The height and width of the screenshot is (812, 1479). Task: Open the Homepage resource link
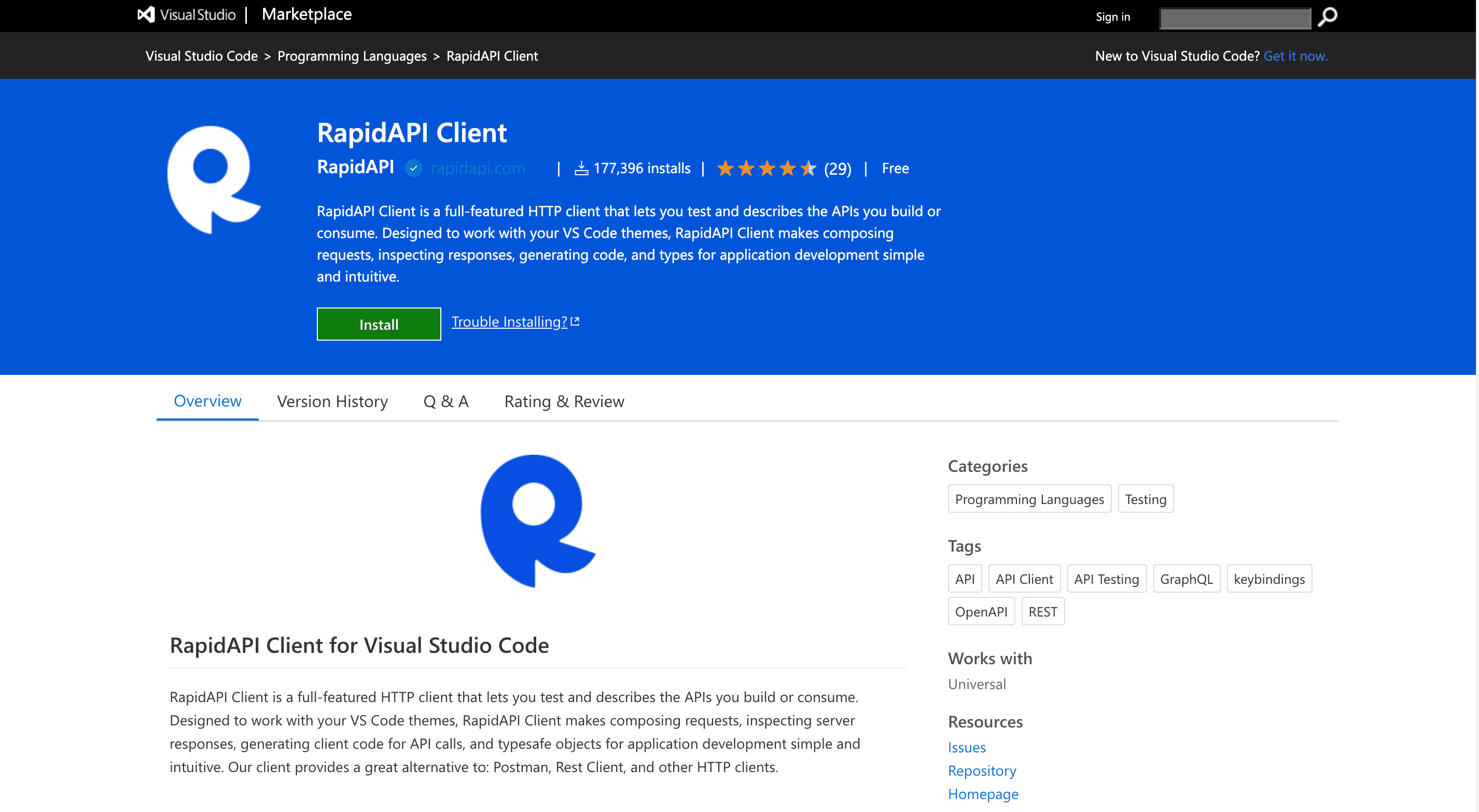983,794
